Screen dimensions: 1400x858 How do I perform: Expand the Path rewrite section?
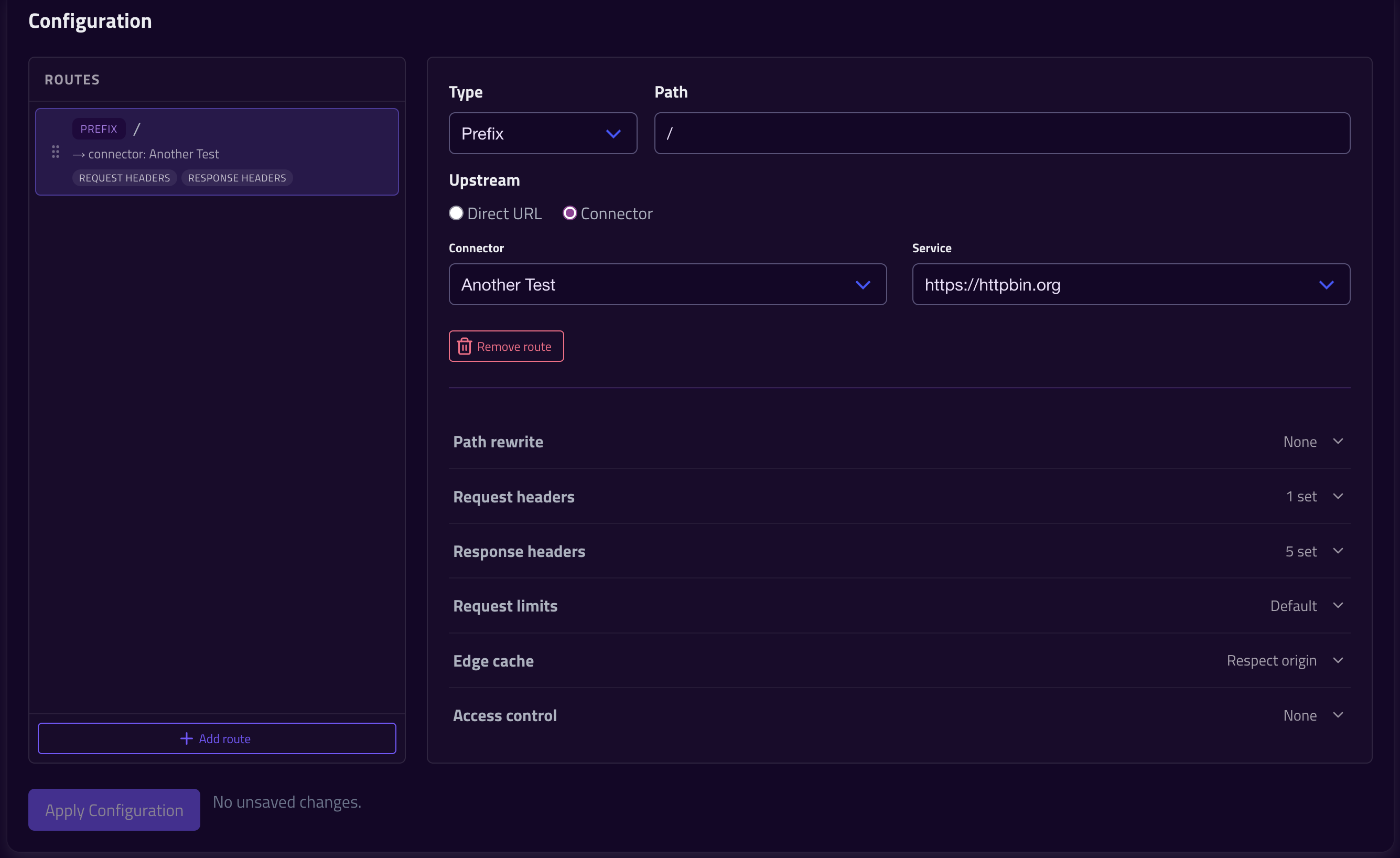(899, 442)
